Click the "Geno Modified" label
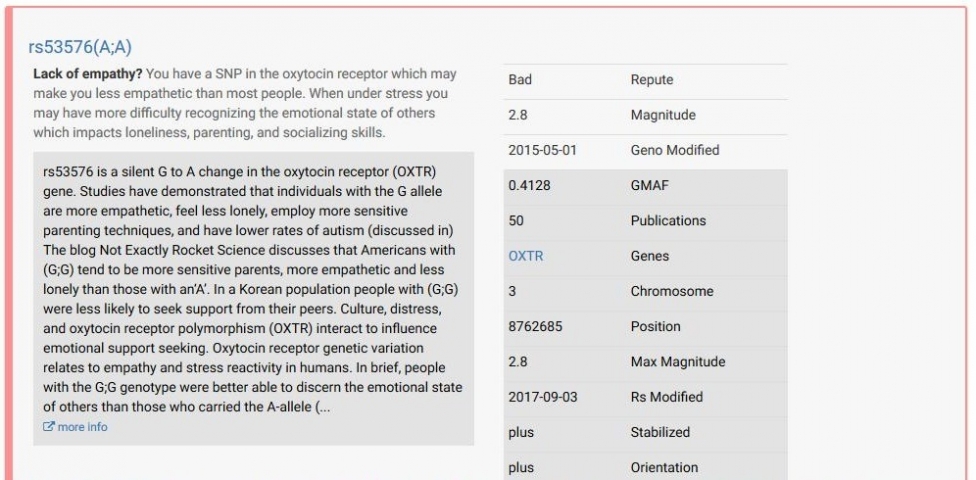Screen dimensions: 976x480 pos(675,150)
